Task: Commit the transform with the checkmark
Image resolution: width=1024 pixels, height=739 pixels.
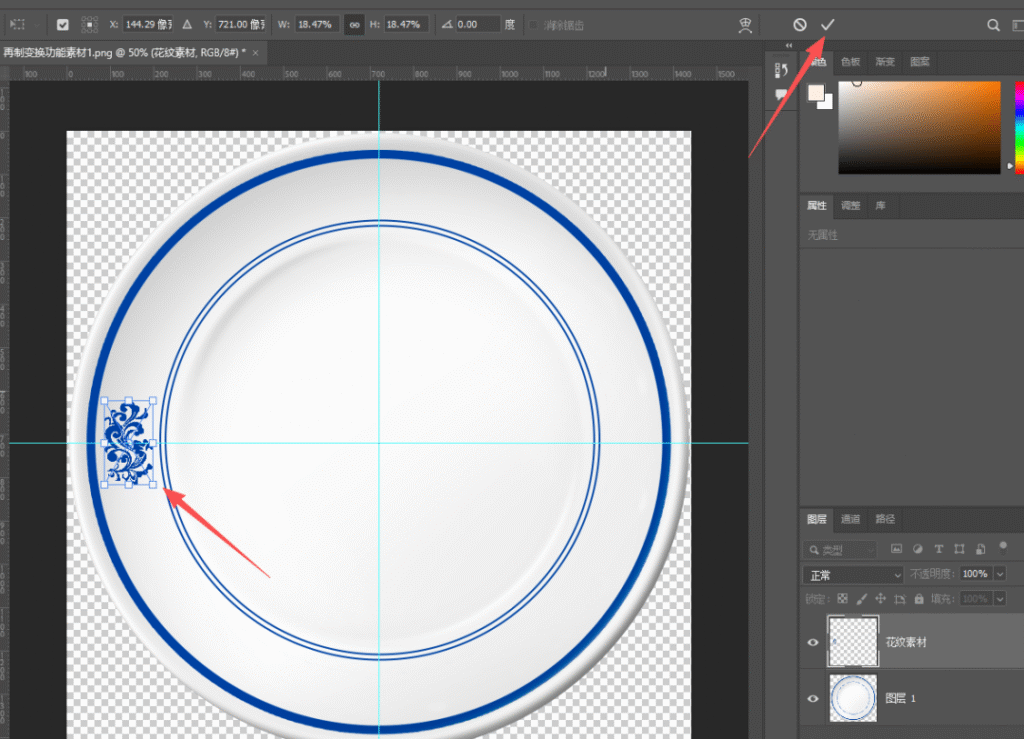Action: (x=827, y=25)
